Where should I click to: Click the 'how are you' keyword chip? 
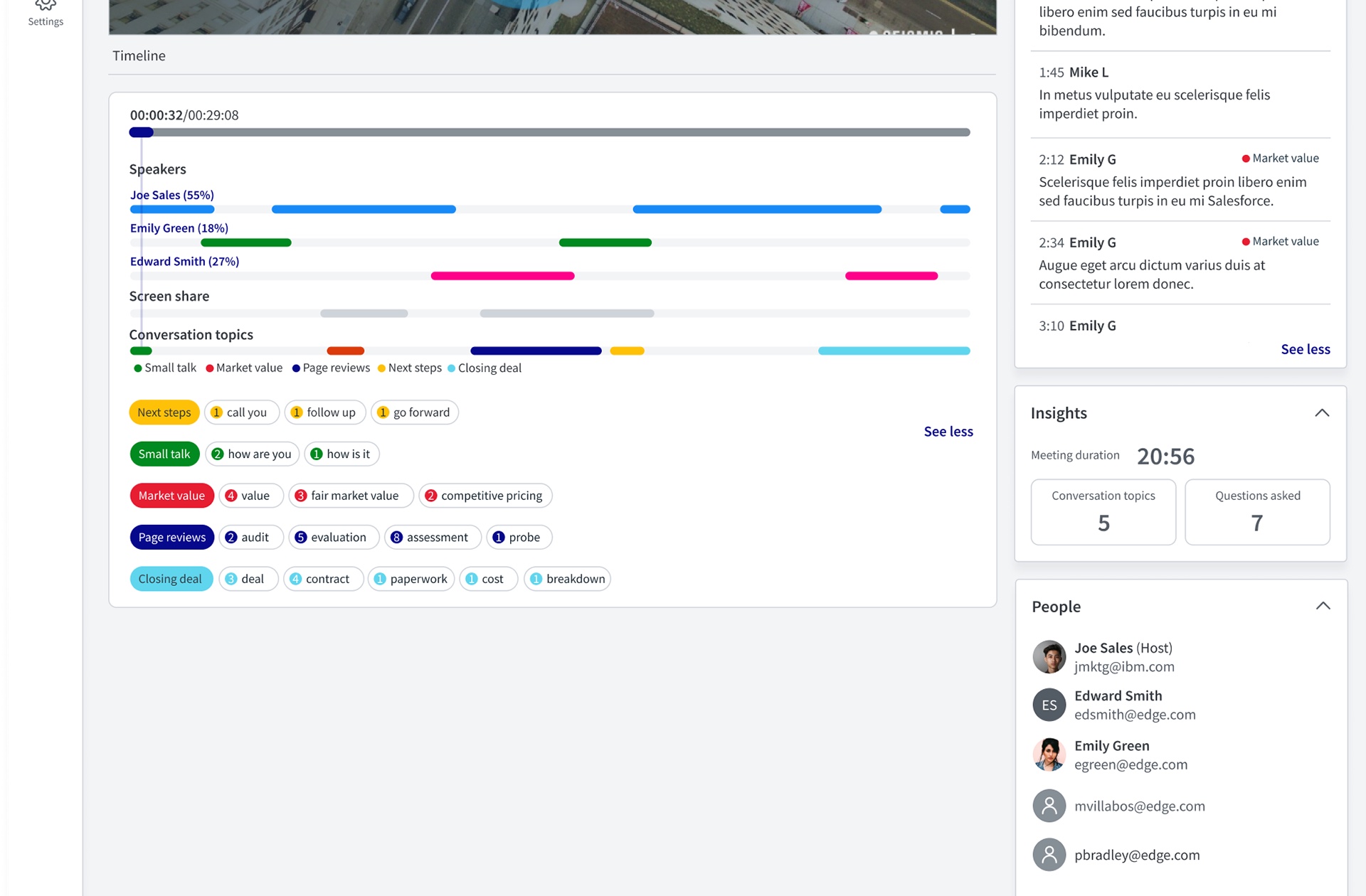pos(253,454)
